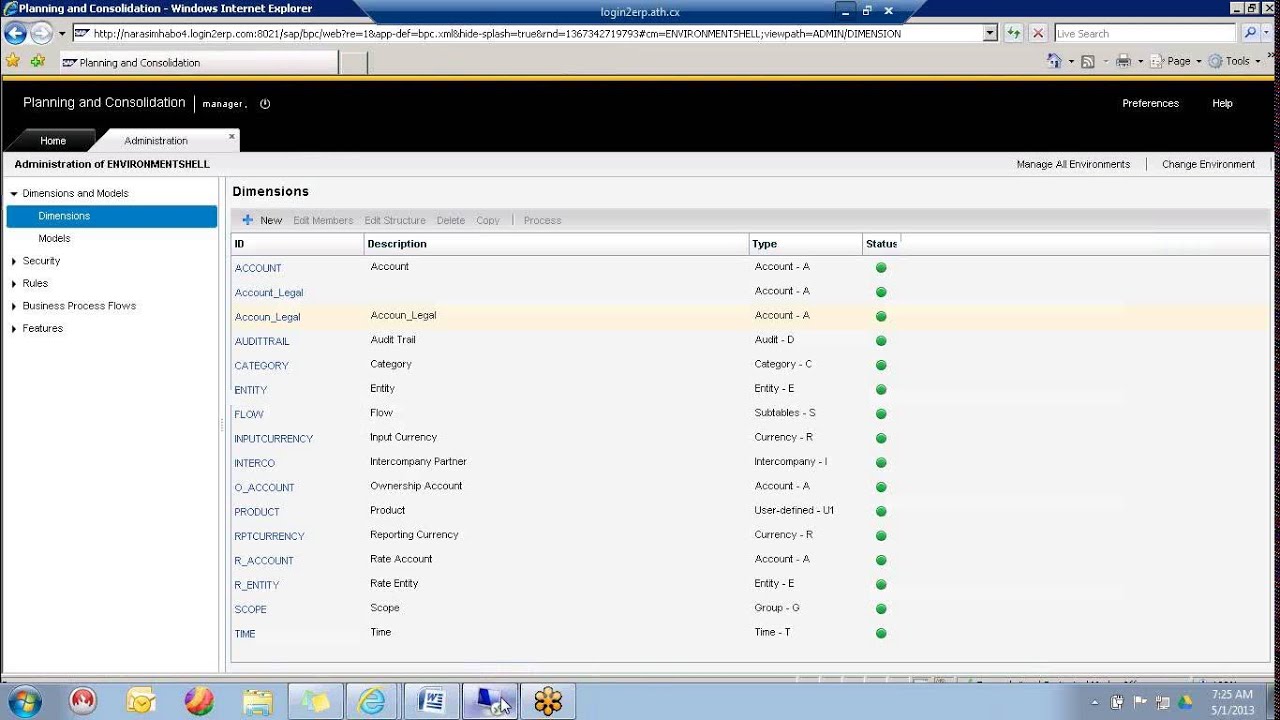Screen dimensions: 1280x720
Task: Click the Delete toolbar button
Action: click(x=451, y=220)
